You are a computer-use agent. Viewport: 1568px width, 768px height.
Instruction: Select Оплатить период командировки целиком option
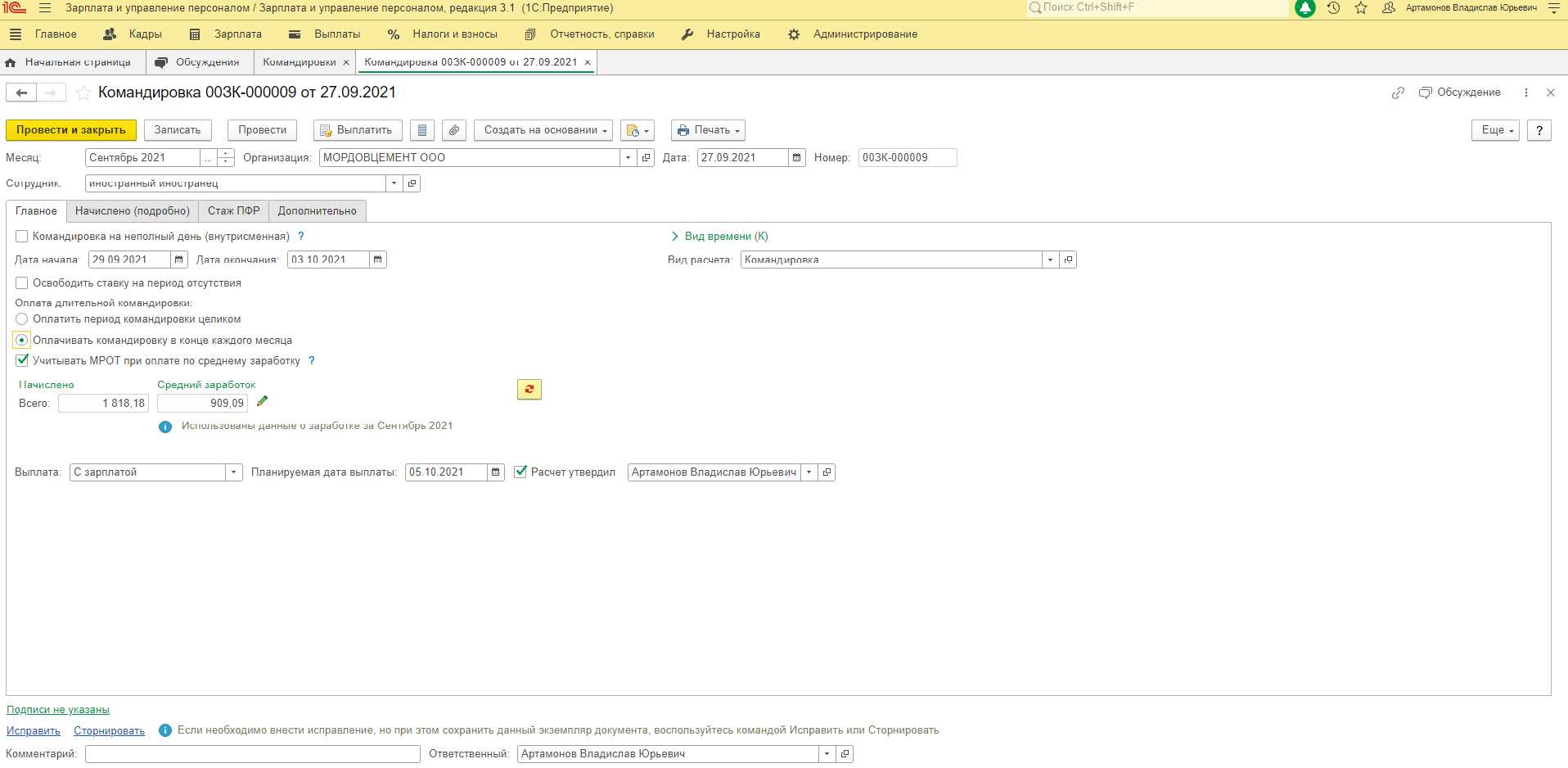pos(22,319)
